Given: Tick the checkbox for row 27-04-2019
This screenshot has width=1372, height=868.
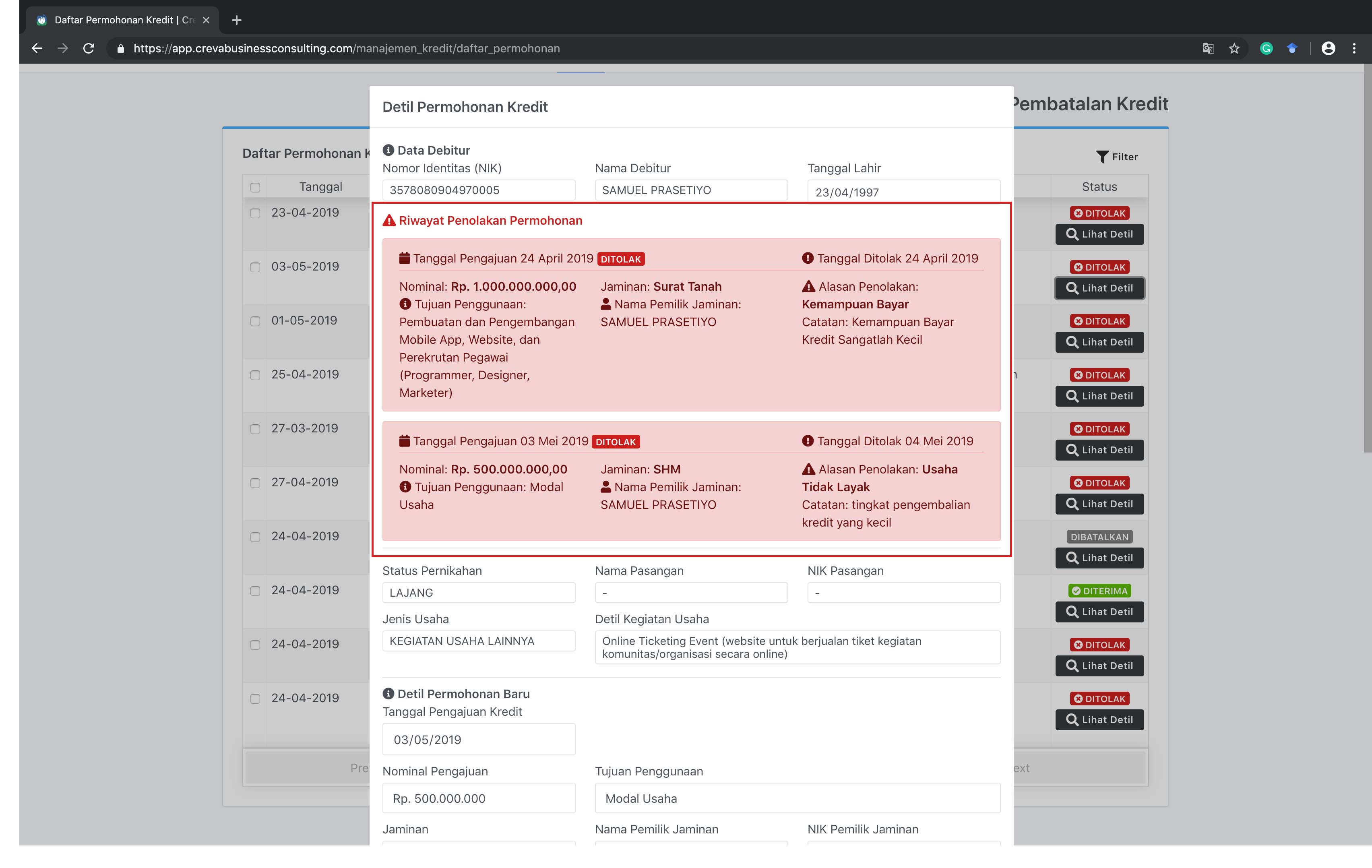Looking at the screenshot, I should tap(255, 483).
